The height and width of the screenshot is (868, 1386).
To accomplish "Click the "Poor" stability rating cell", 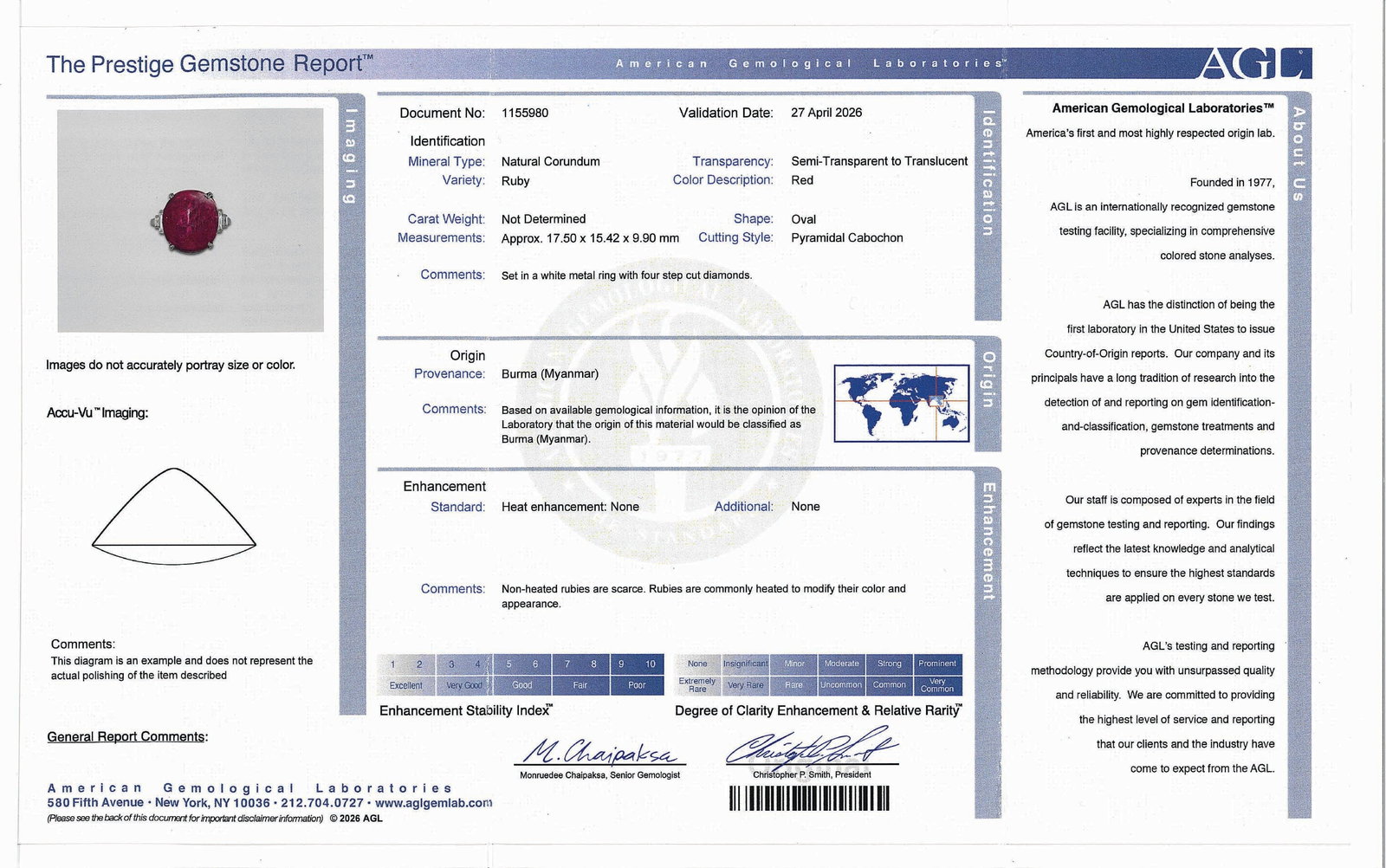I will [637, 685].
